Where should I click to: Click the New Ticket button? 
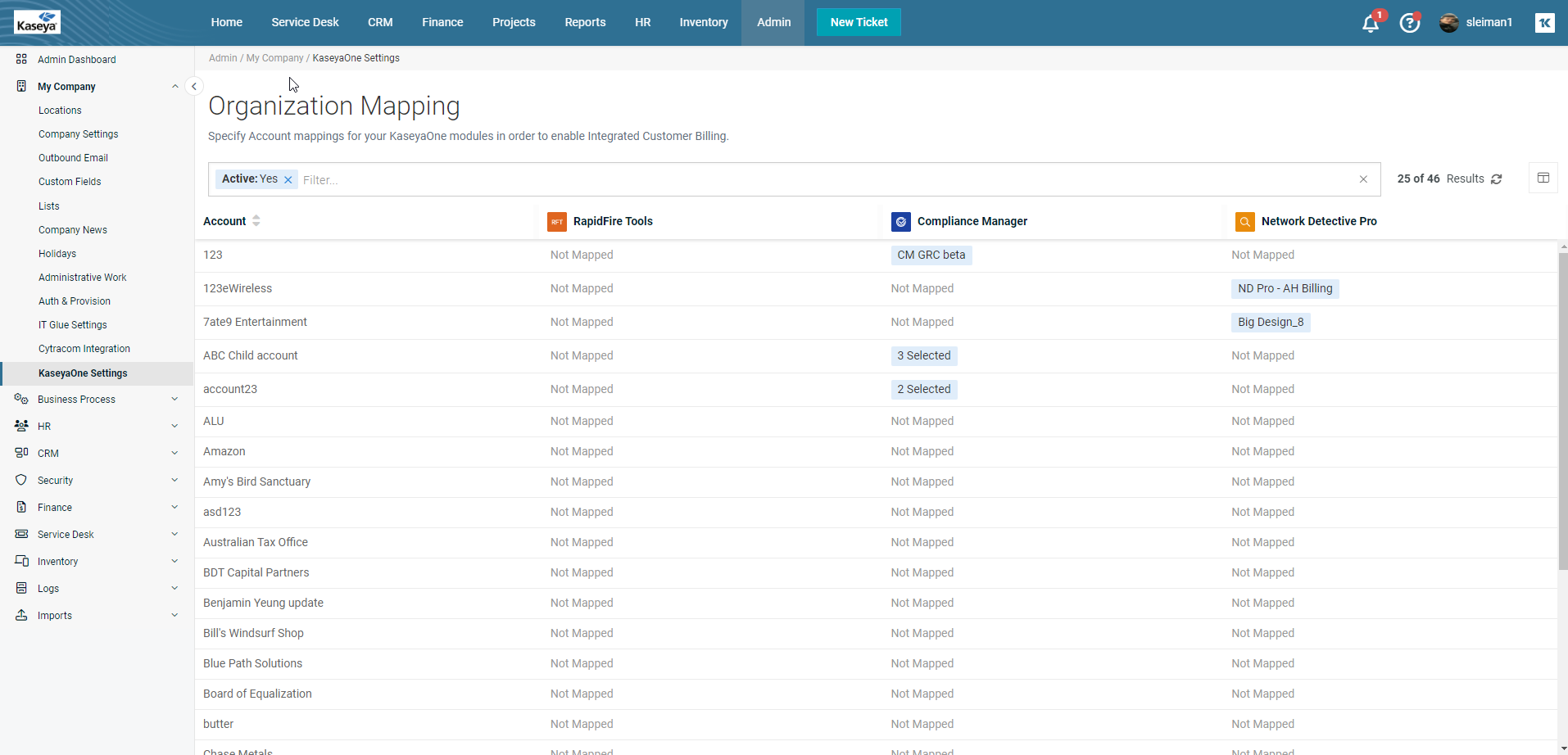(x=858, y=22)
